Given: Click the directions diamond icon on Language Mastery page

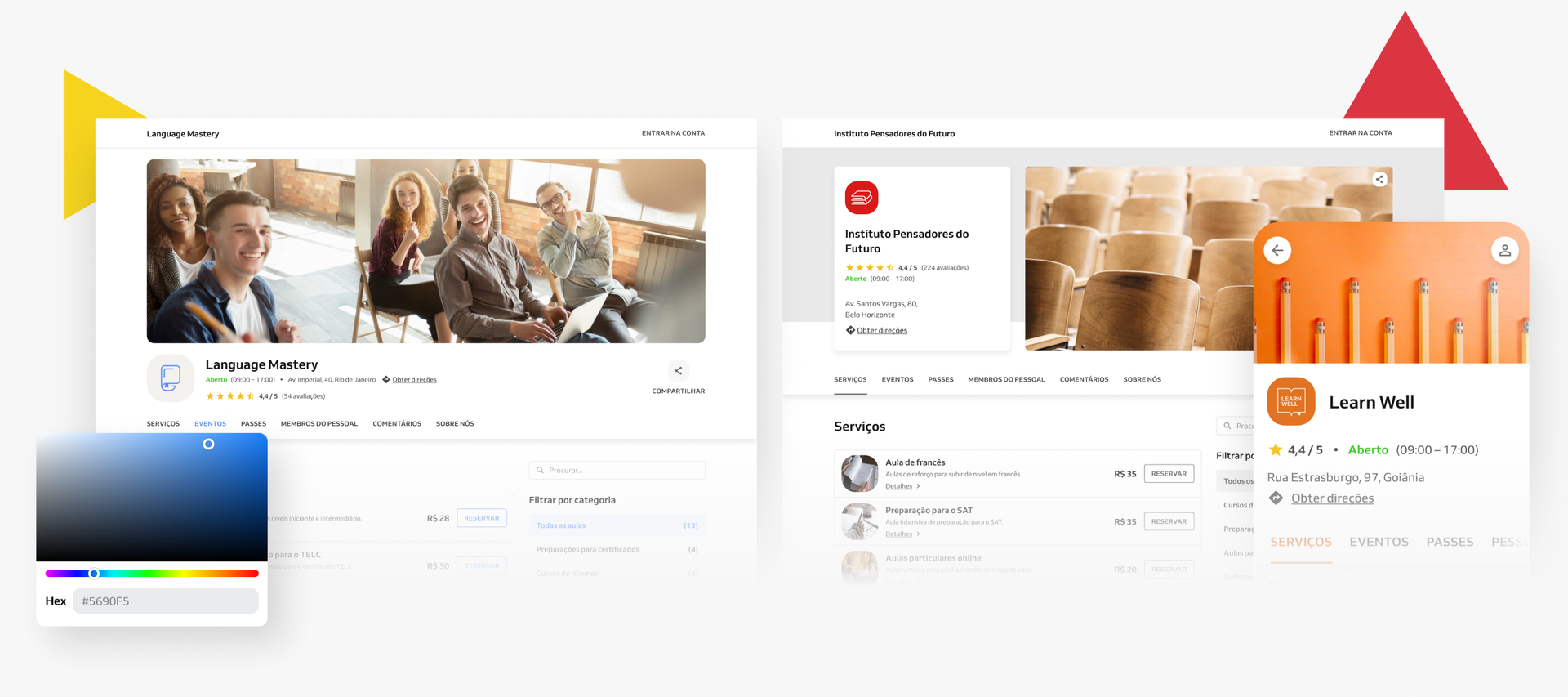Looking at the screenshot, I should coord(386,380).
